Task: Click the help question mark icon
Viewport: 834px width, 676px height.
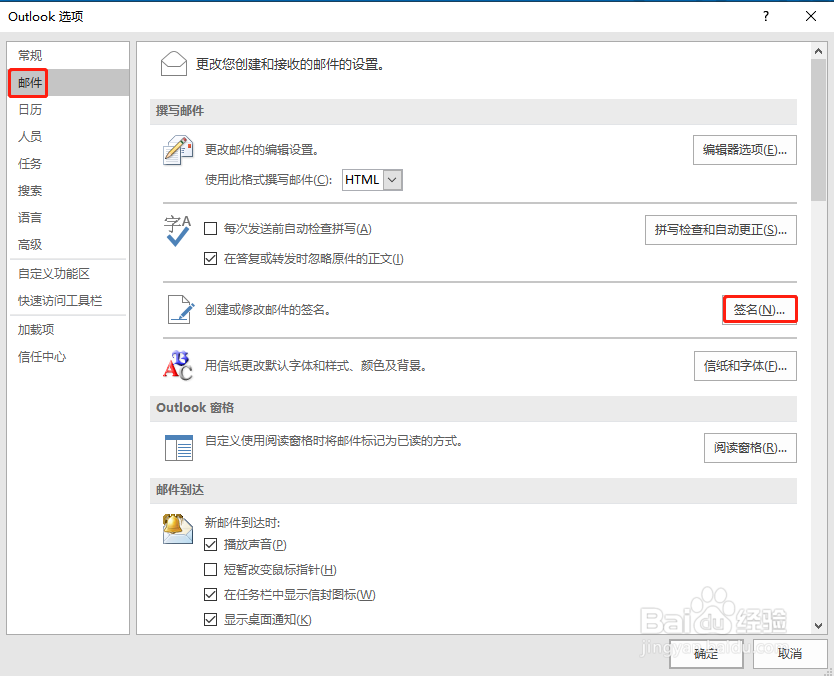Action: (x=765, y=16)
